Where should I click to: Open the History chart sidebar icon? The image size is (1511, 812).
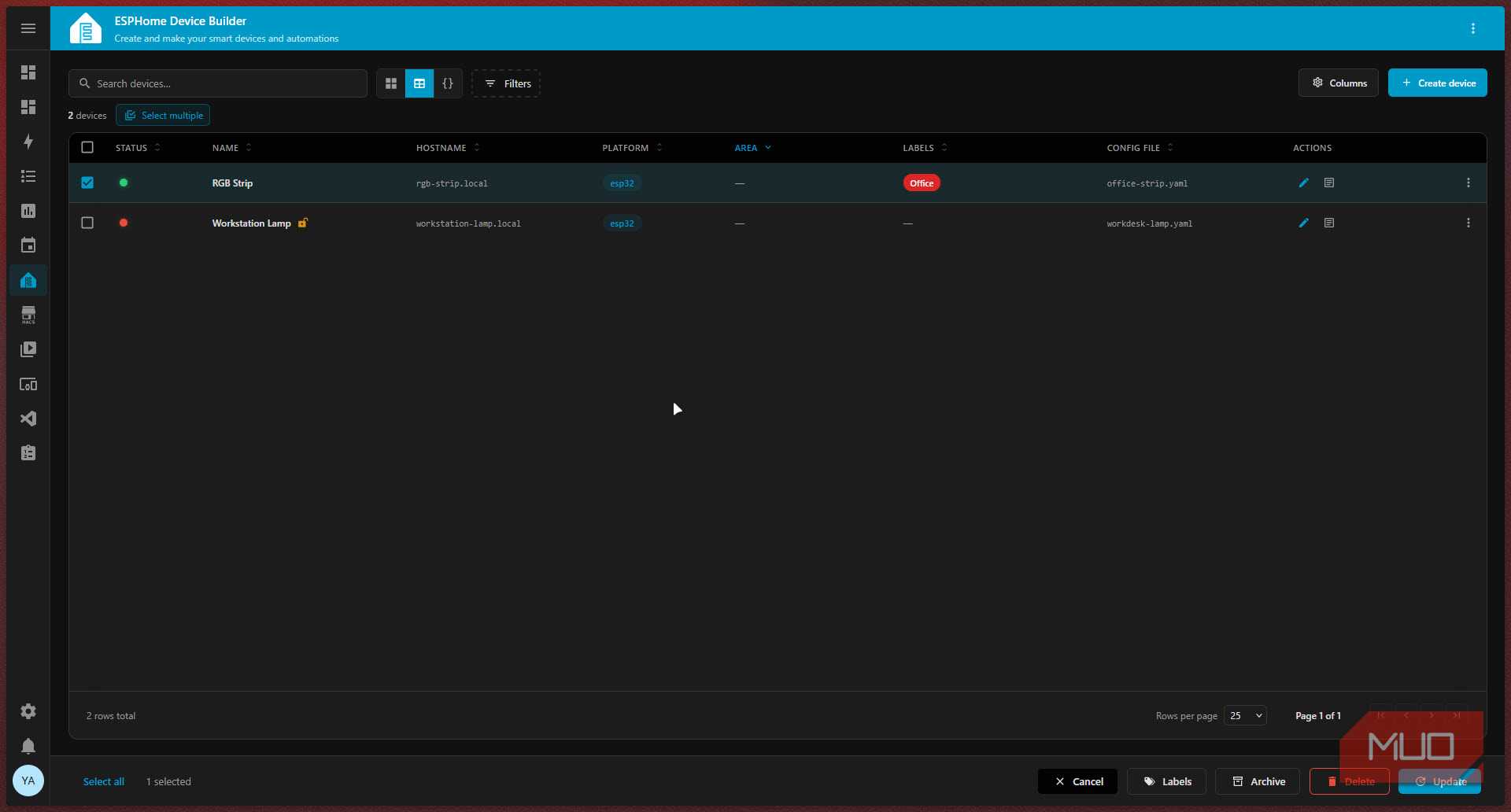28,211
